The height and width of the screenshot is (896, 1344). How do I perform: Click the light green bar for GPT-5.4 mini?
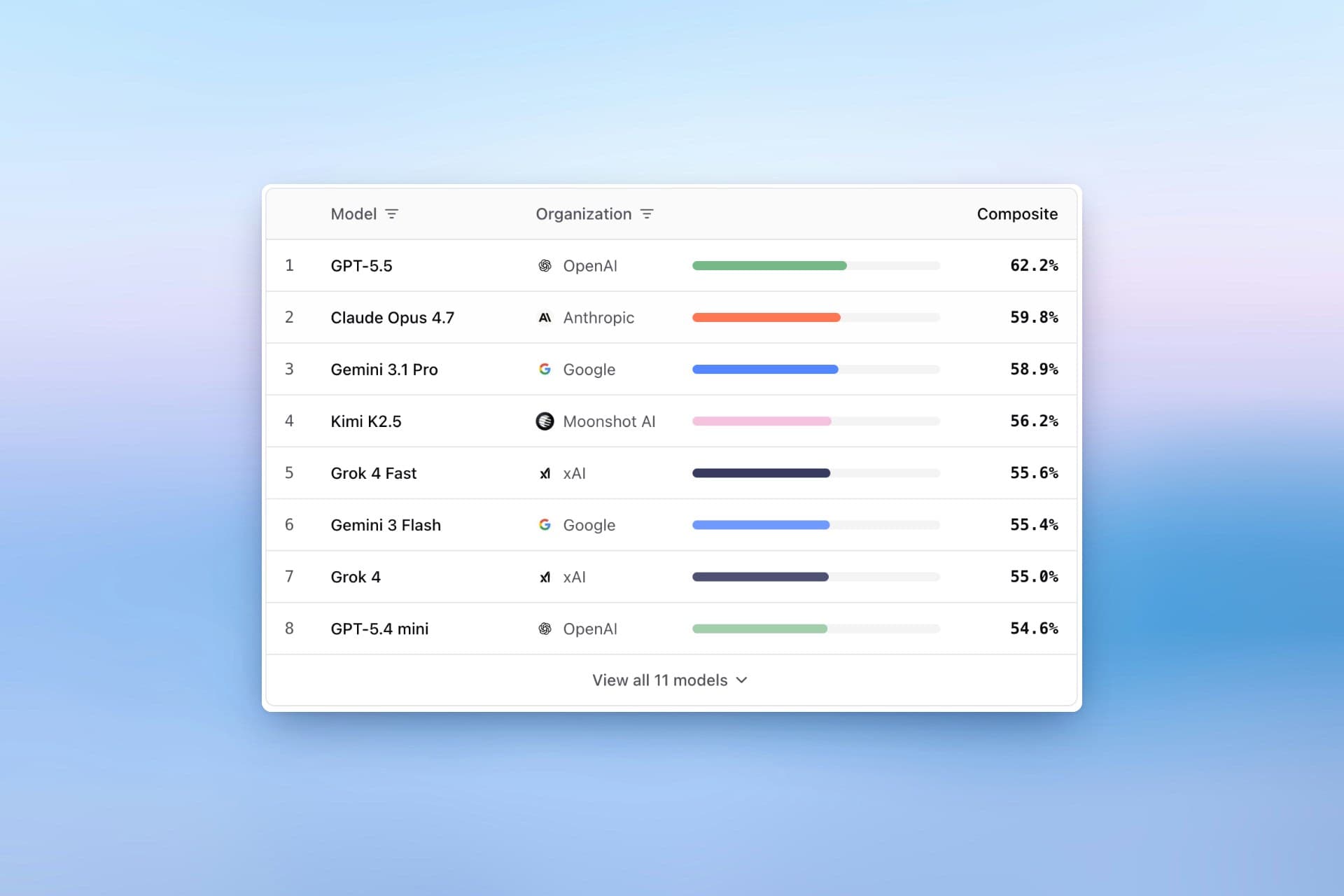point(759,629)
